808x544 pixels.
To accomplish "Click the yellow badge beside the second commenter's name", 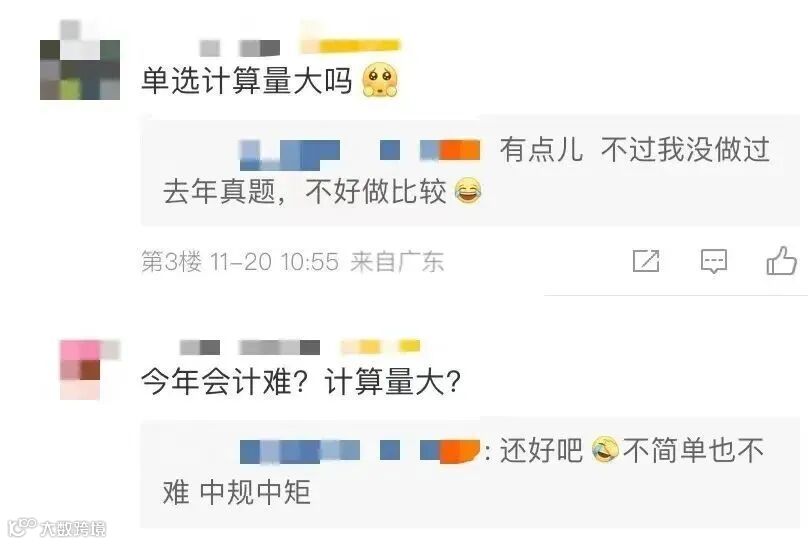I will 380,346.
